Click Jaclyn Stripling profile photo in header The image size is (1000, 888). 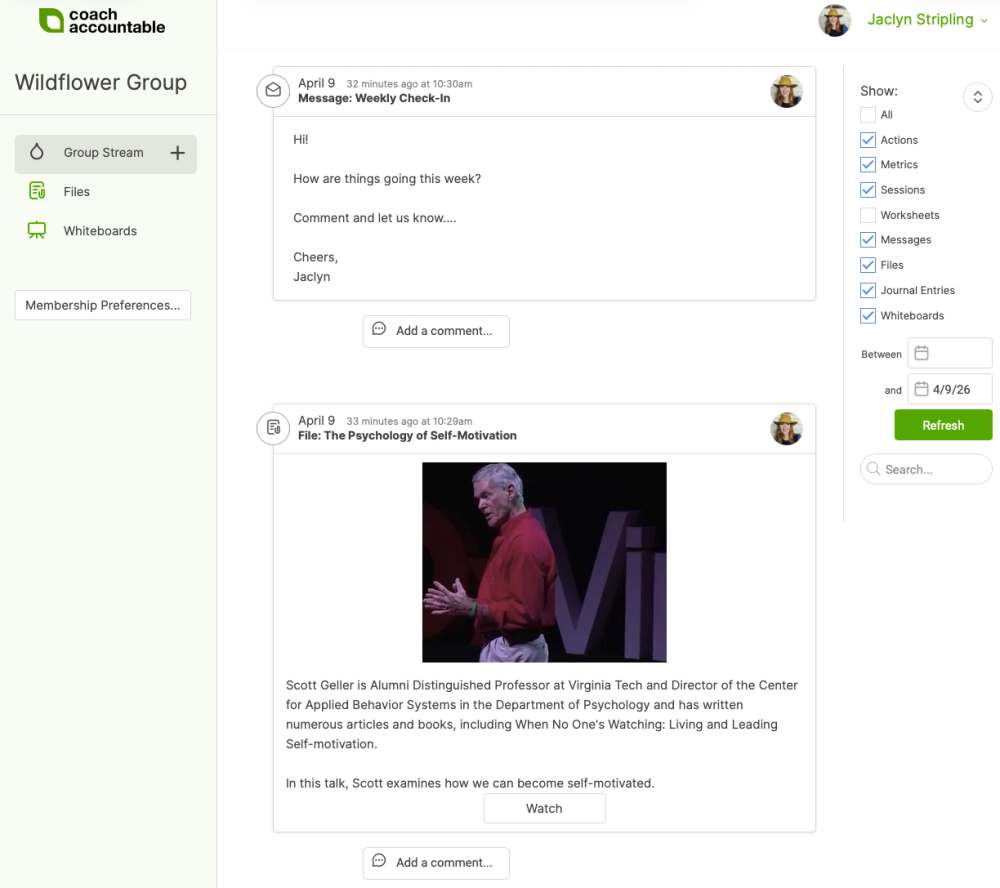pos(835,20)
